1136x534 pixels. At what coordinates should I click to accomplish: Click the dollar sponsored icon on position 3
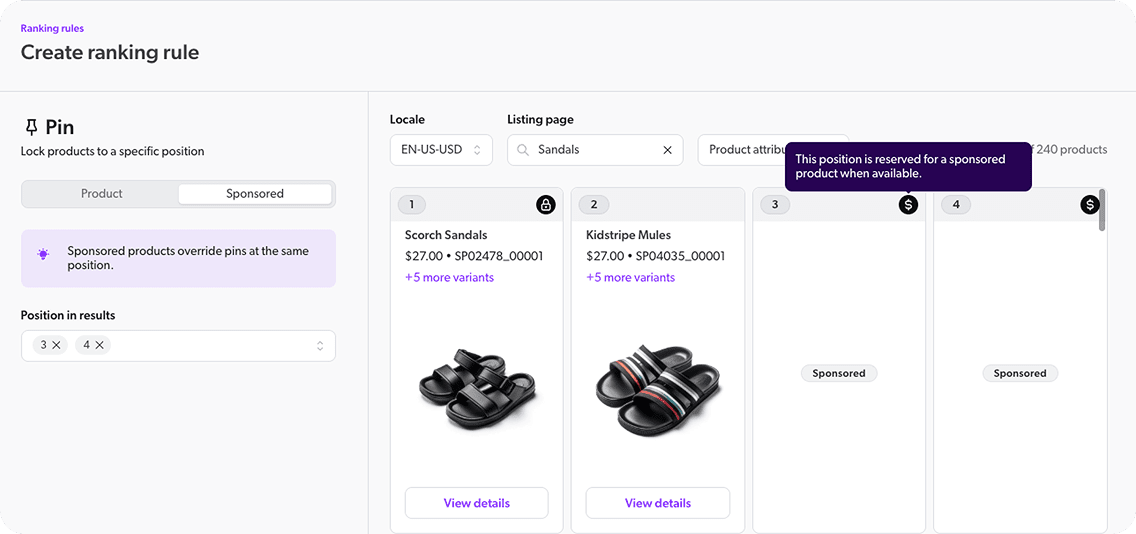[907, 205]
